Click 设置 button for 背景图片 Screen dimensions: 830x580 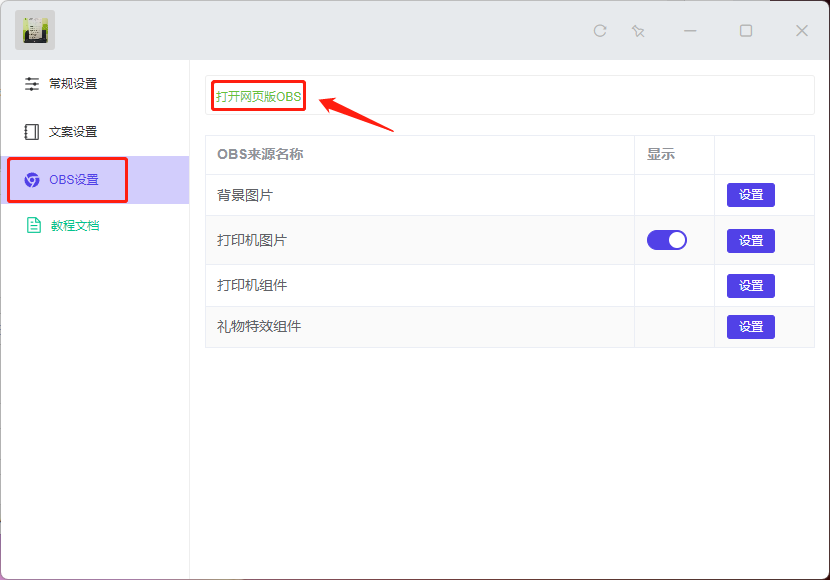click(x=750, y=195)
